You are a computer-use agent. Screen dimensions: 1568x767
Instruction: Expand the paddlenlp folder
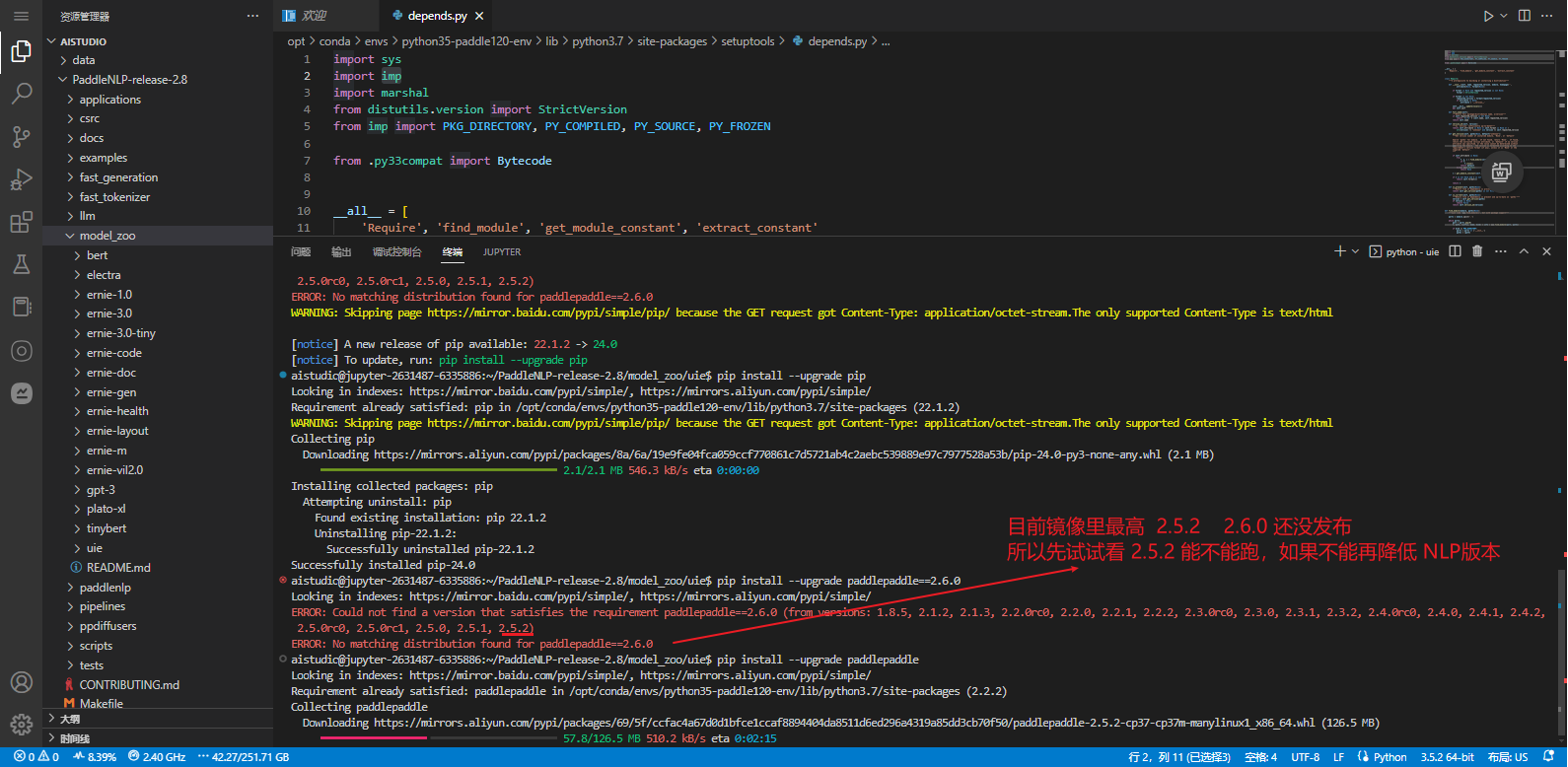[x=158, y=588]
